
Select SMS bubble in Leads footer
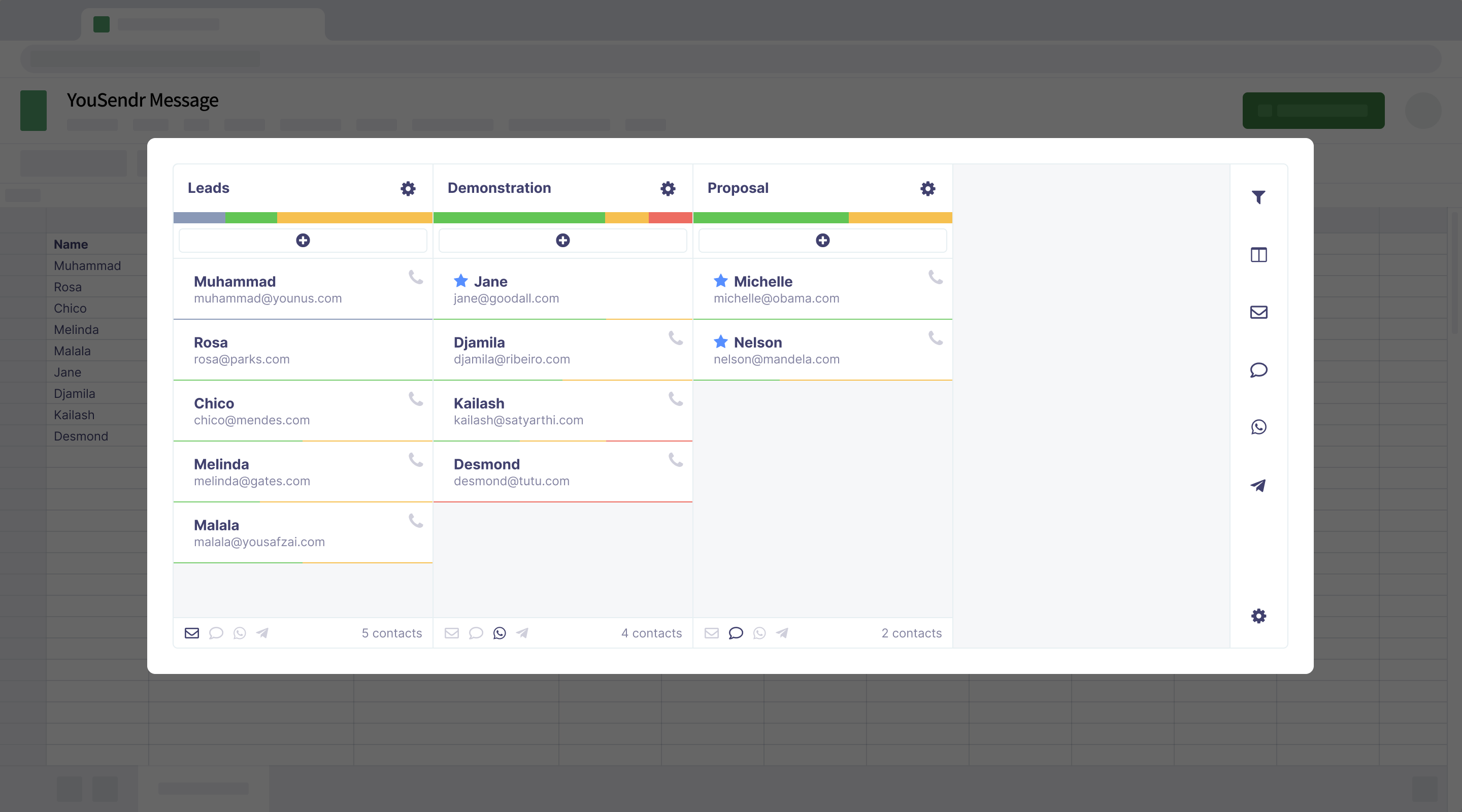pos(216,633)
